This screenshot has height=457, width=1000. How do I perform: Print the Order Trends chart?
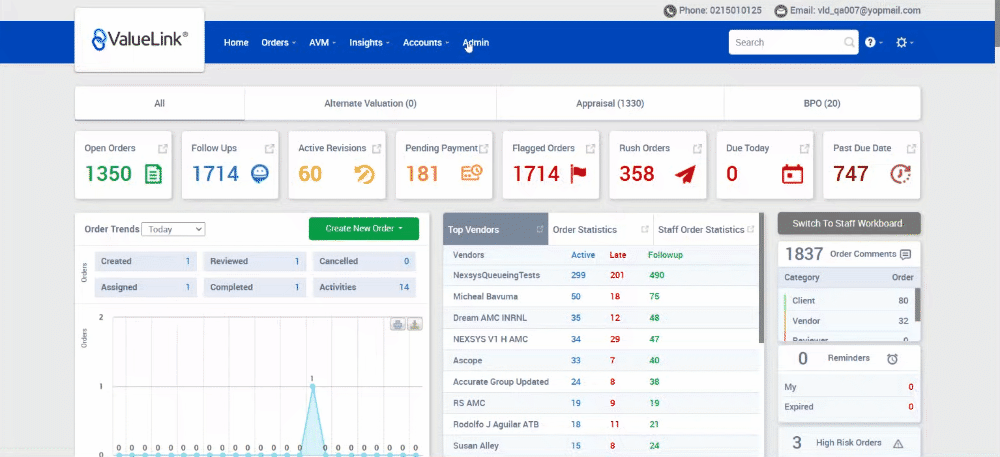click(398, 324)
